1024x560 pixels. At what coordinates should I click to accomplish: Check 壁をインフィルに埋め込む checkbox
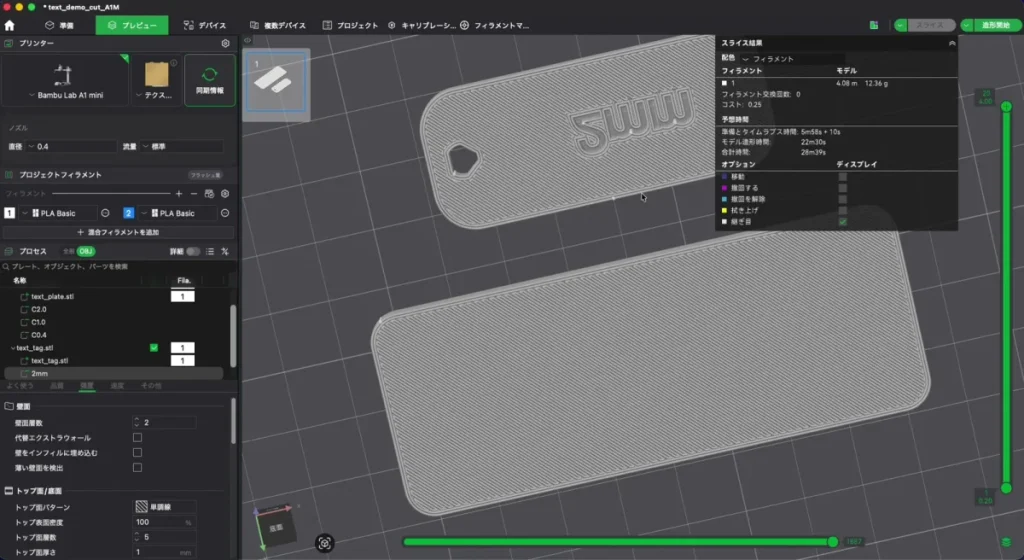coord(137,452)
